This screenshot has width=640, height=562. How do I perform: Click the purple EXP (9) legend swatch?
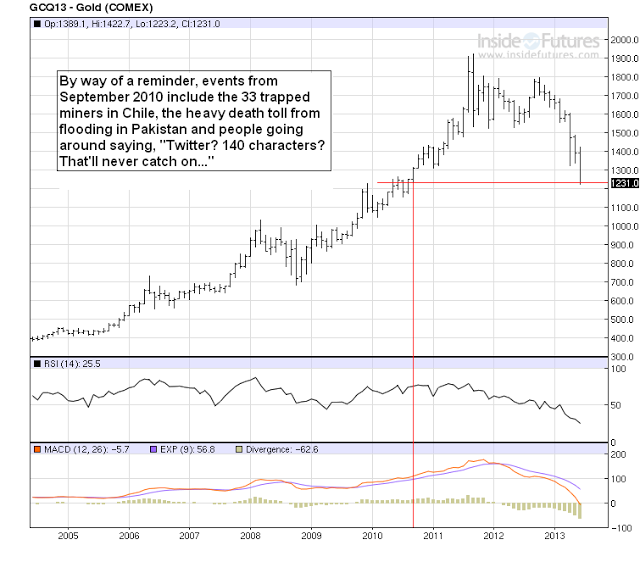(153, 448)
